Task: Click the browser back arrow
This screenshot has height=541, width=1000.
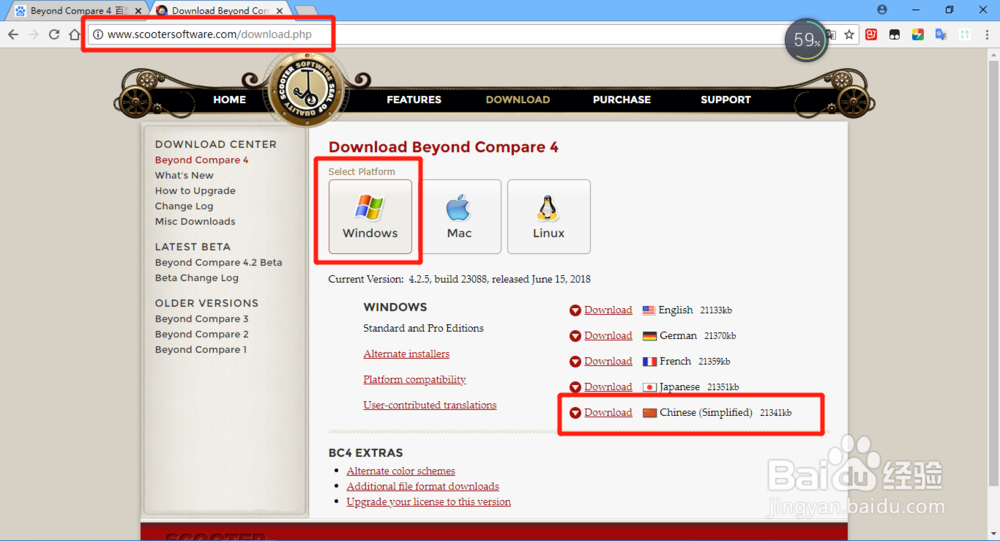Action: click(13, 34)
